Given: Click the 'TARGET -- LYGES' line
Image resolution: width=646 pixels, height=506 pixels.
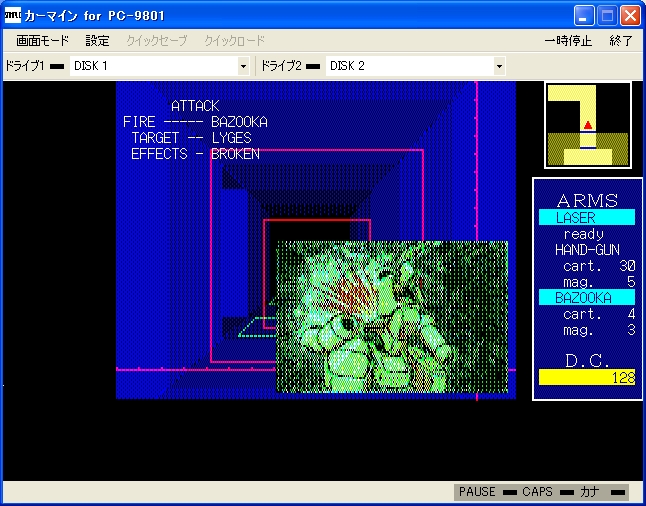Looking at the screenshot, I should point(191,138).
